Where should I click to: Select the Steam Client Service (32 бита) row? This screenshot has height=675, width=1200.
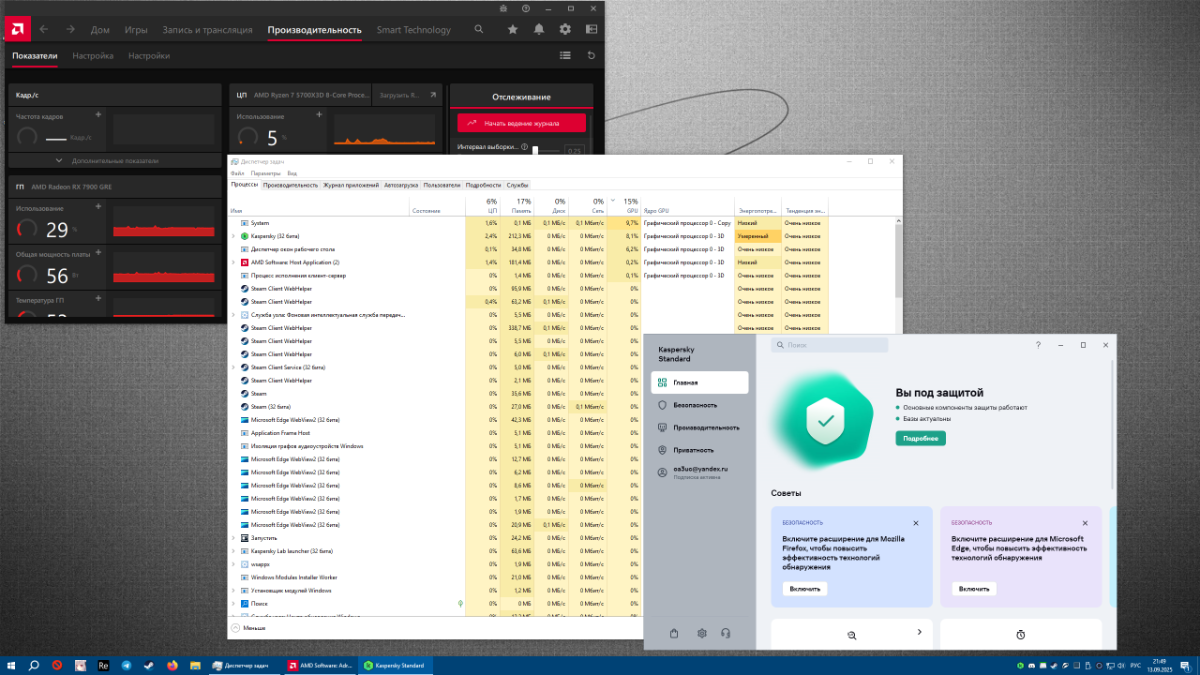tap(435, 367)
